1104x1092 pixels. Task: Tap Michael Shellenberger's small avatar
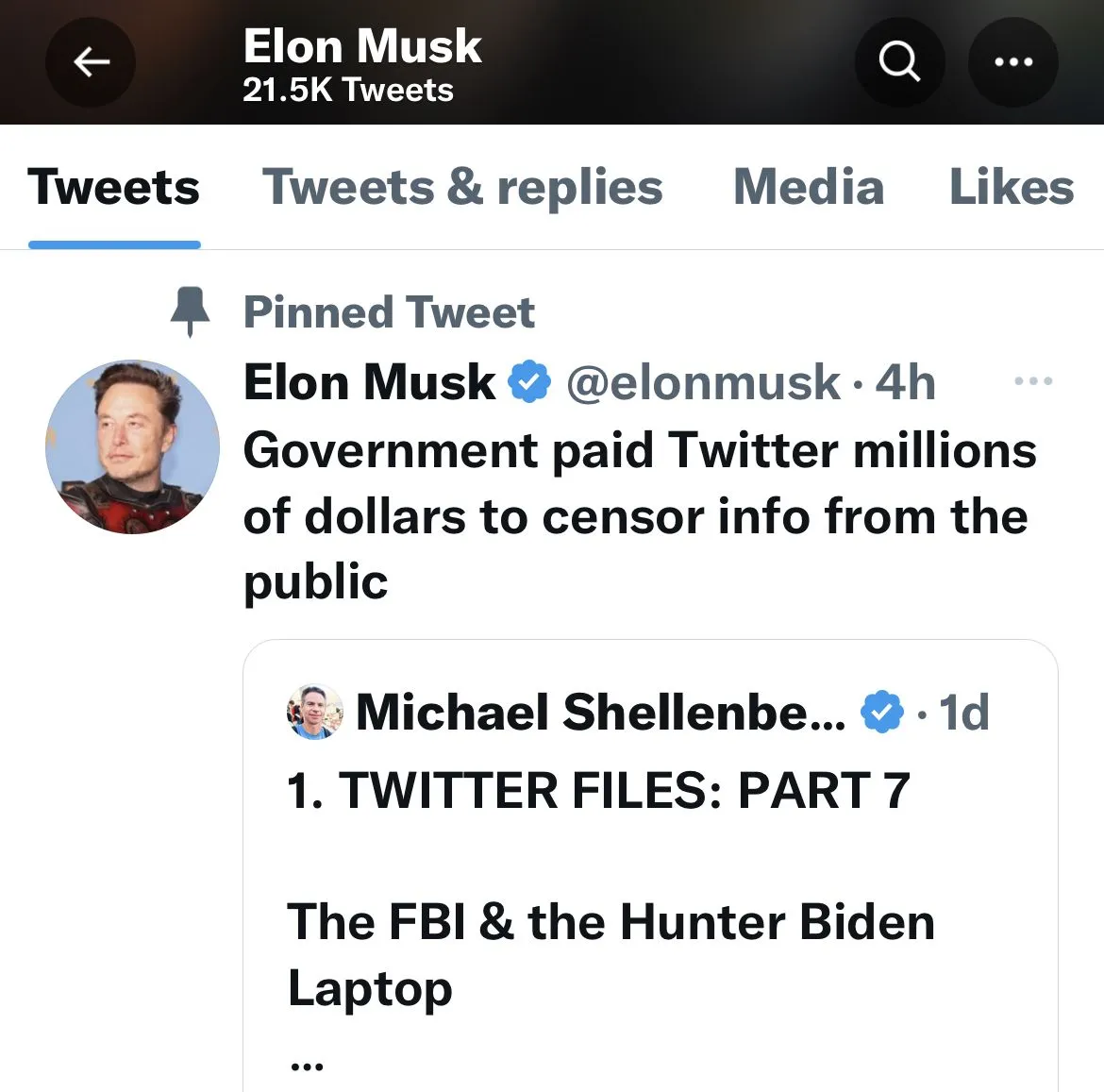click(x=314, y=713)
